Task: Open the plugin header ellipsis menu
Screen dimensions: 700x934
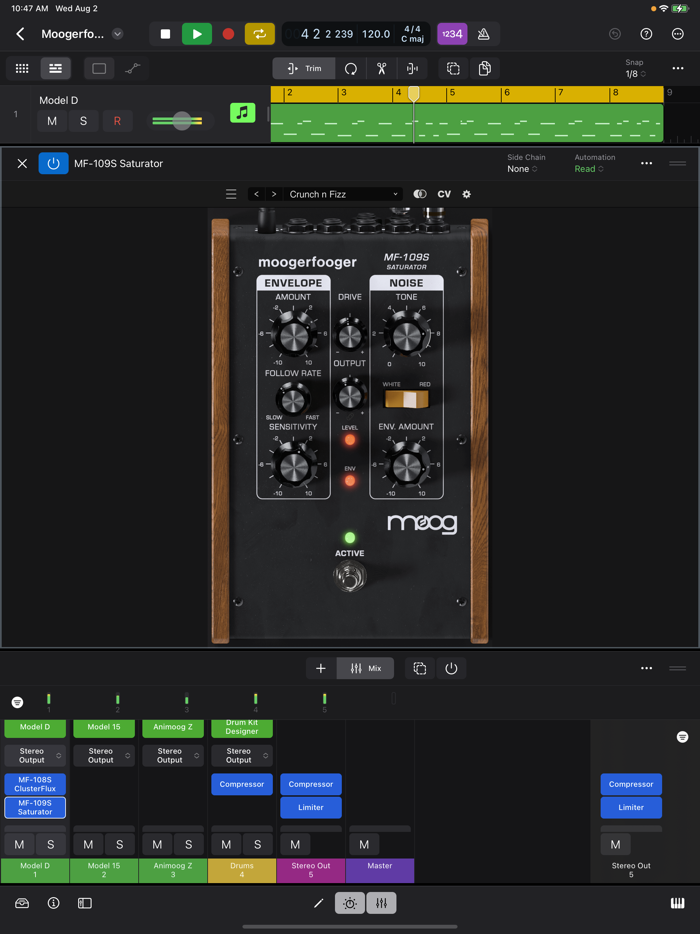Action: tap(646, 163)
